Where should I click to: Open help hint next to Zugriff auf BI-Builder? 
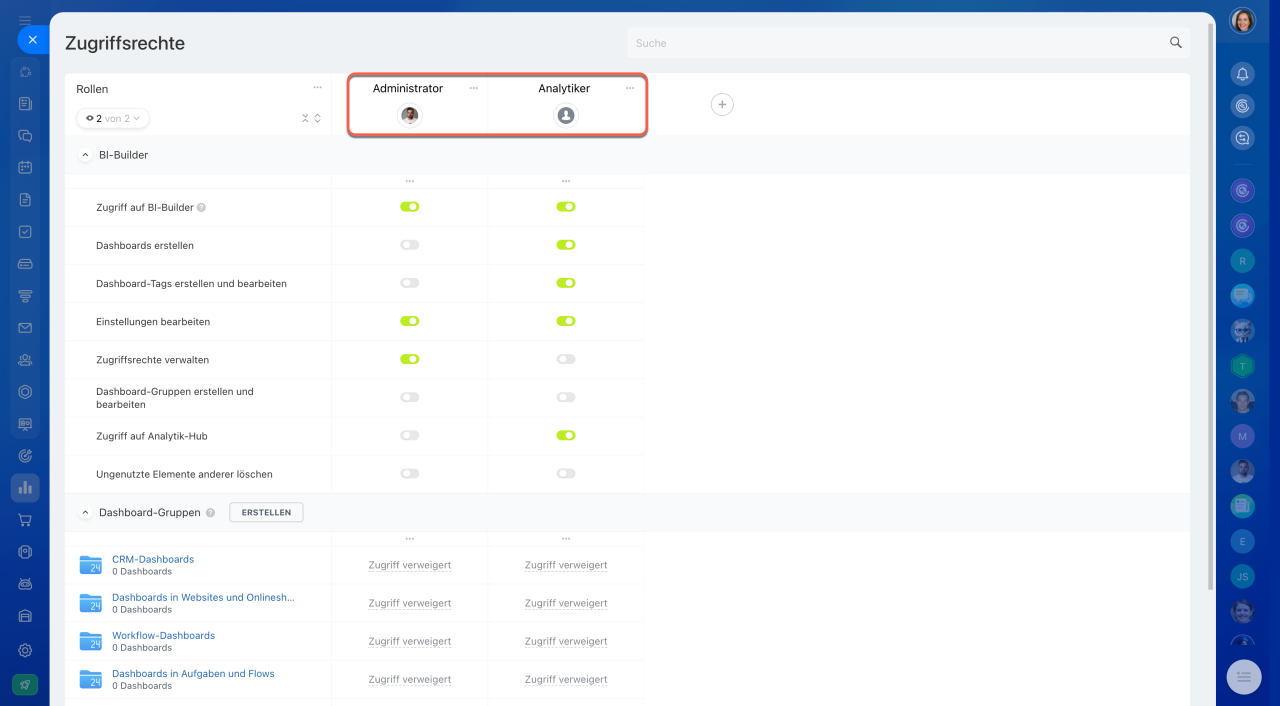(202, 208)
